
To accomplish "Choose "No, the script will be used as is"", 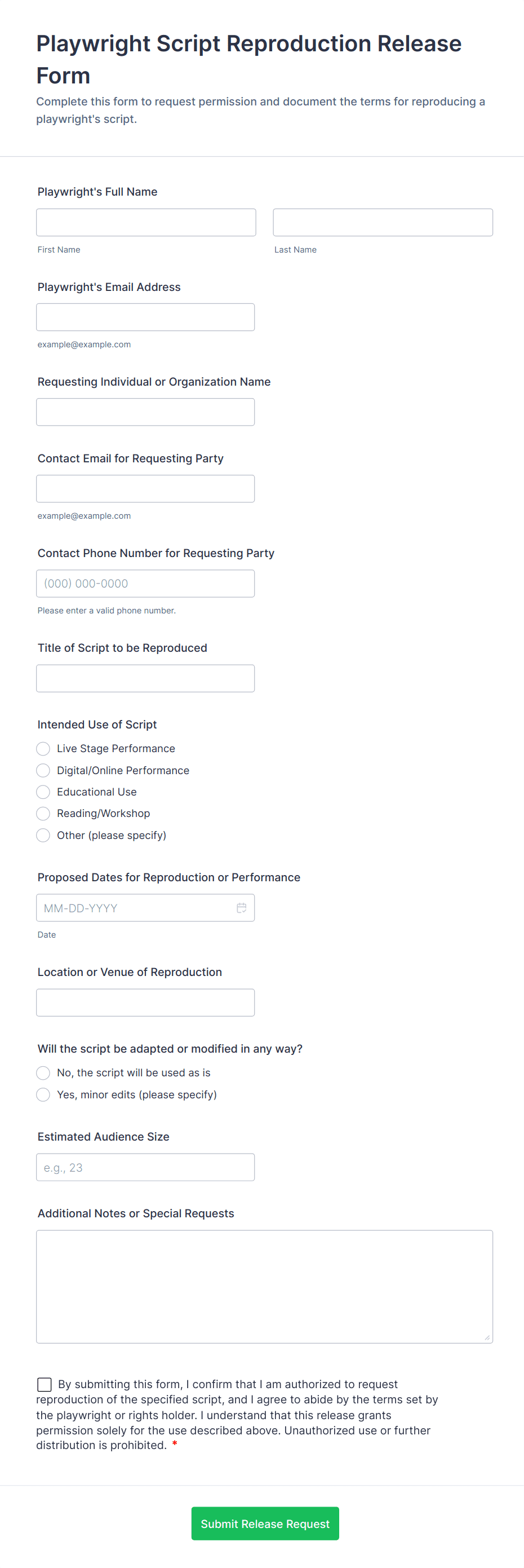I will point(43,1072).
